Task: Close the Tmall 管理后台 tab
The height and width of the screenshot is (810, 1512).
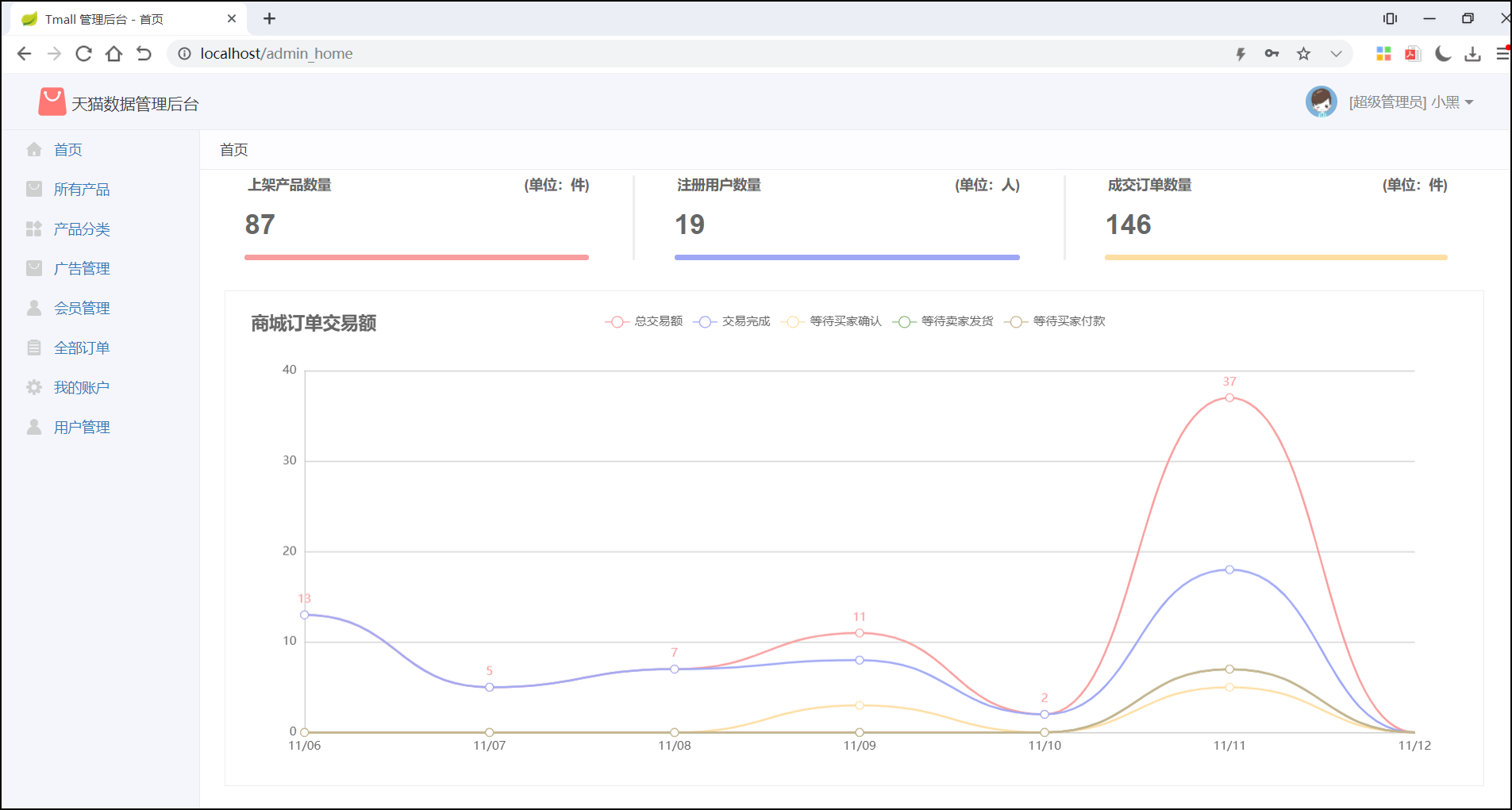Action: point(232,18)
